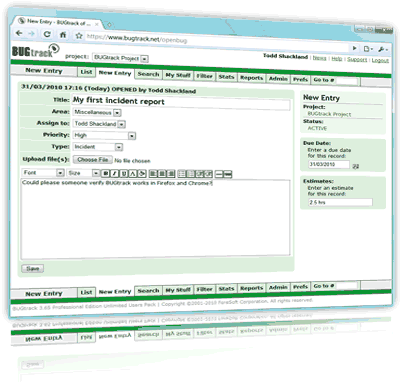Switch to the Search tab
Viewport: 400px width, 392px height.
[148, 74]
